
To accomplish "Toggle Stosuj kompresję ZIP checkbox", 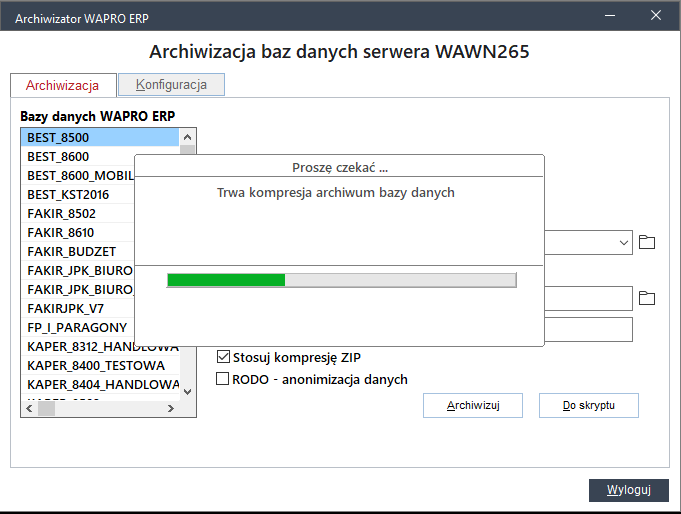I will click(223, 357).
